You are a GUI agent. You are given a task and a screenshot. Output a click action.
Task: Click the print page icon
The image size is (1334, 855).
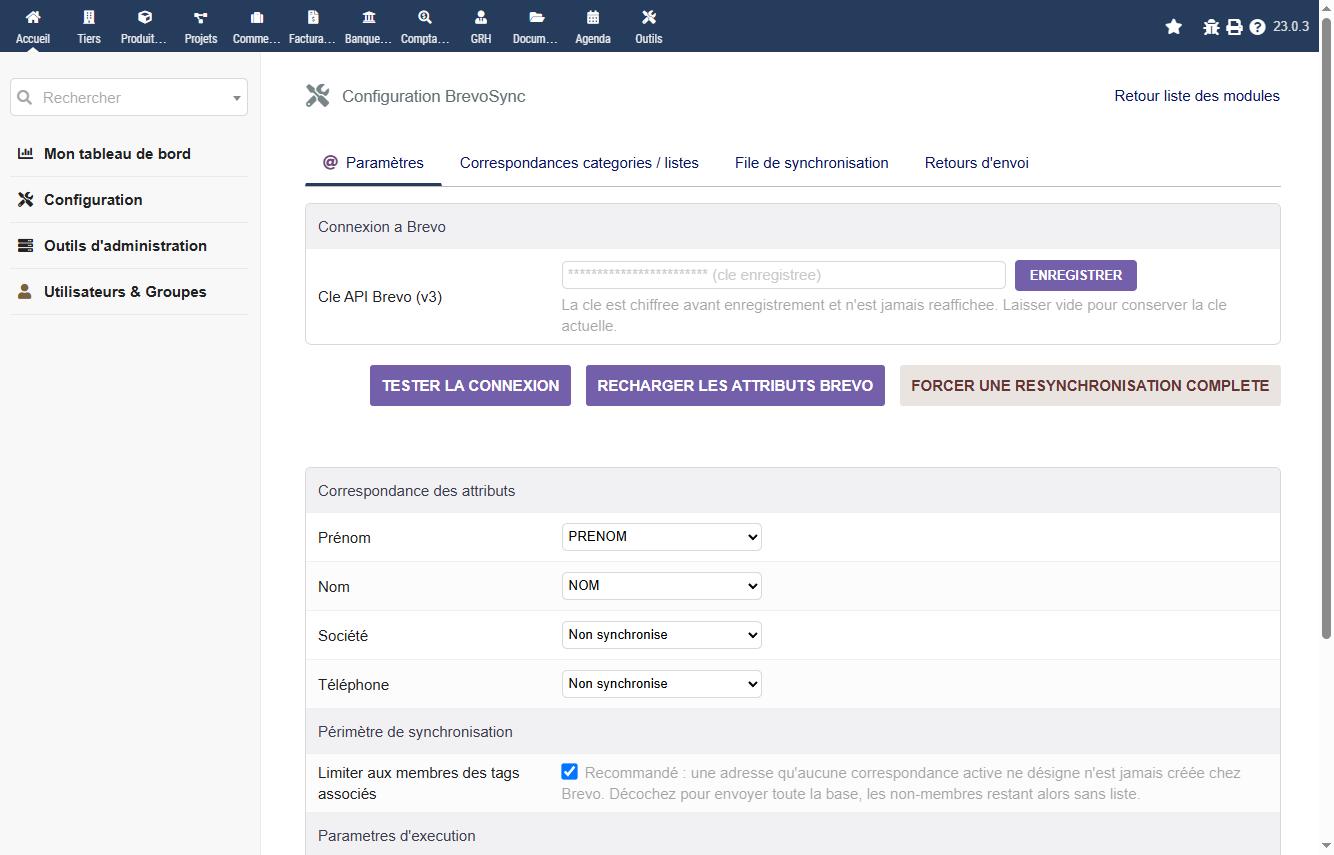tap(1235, 27)
